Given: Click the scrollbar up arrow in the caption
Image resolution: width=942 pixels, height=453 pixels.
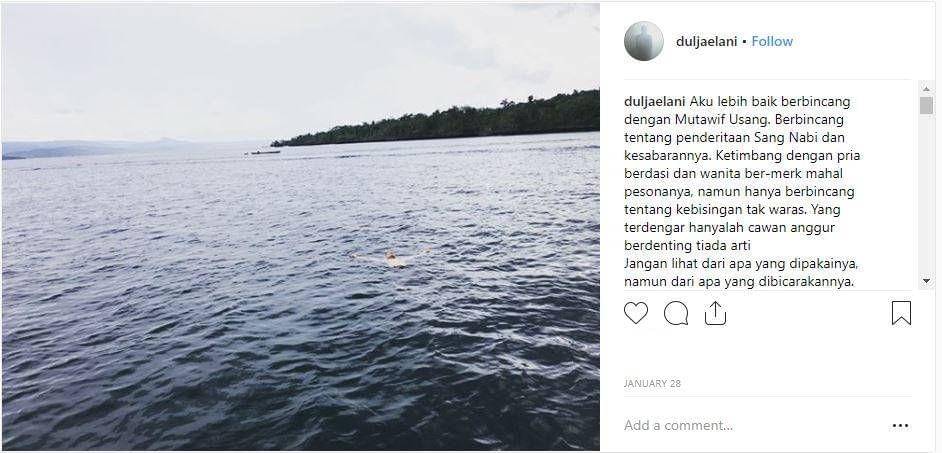Looking at the screenshot, I should 926,88.
